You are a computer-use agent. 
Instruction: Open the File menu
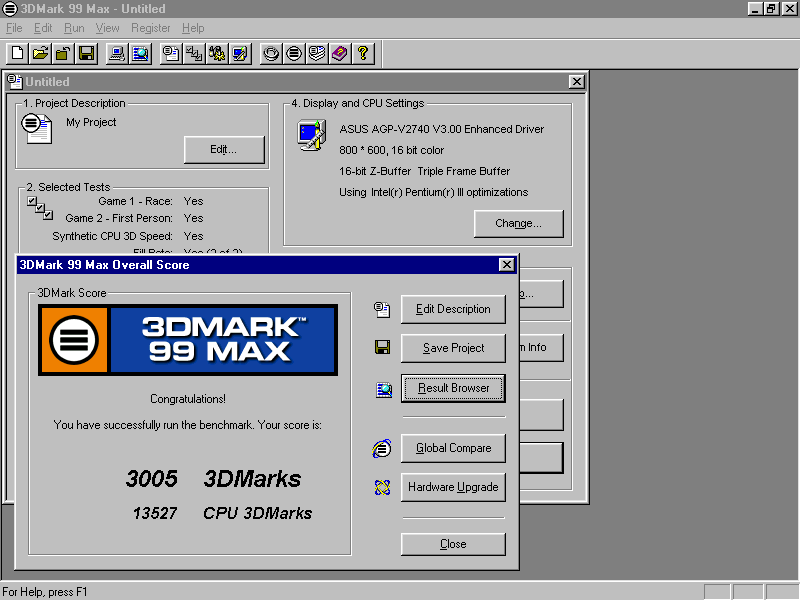tap(14, 28)
